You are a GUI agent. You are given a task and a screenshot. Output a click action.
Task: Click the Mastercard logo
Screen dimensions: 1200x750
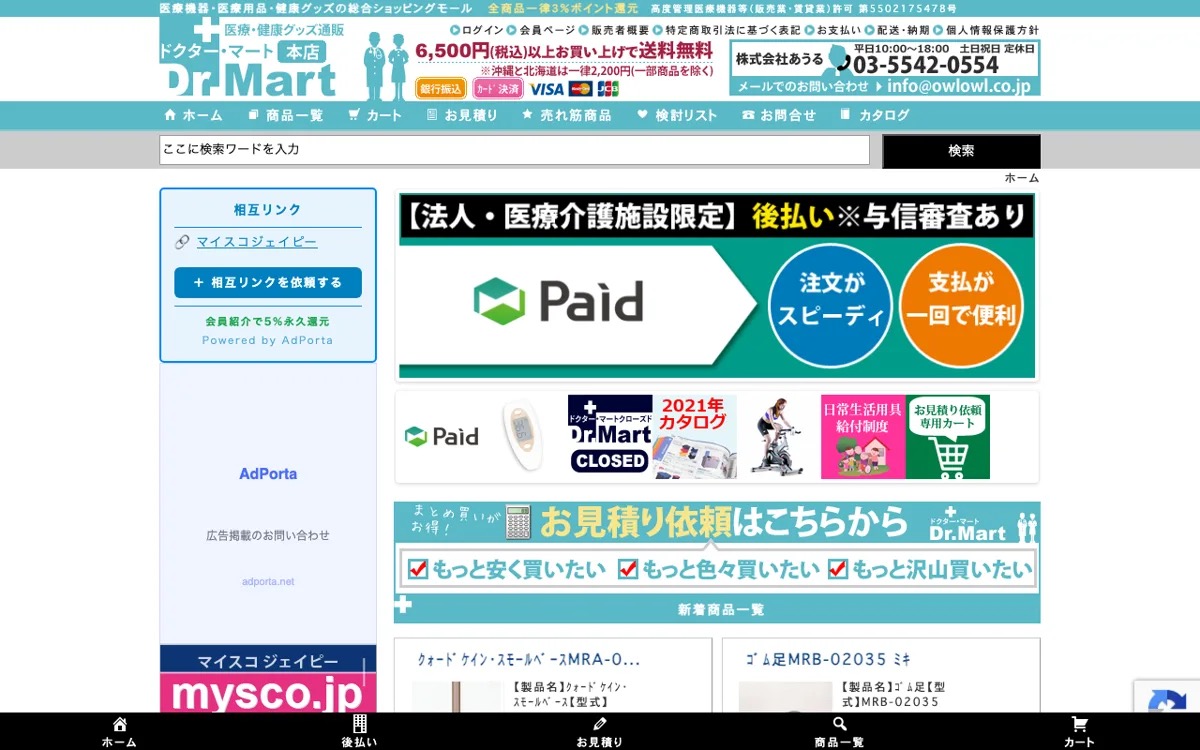pos(581,89)
